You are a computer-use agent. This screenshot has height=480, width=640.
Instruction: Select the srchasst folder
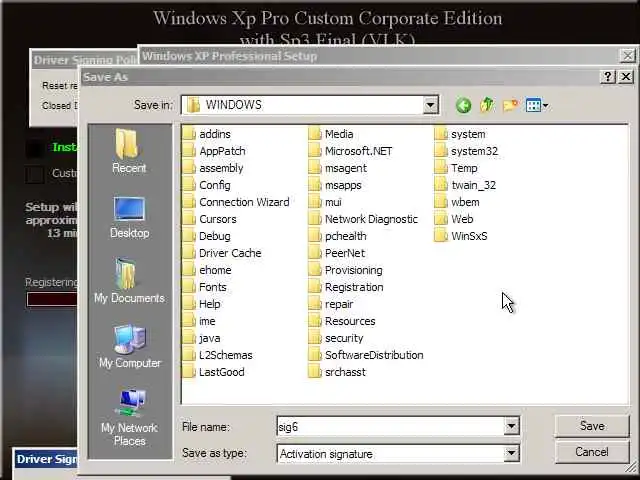click(338, 372)
